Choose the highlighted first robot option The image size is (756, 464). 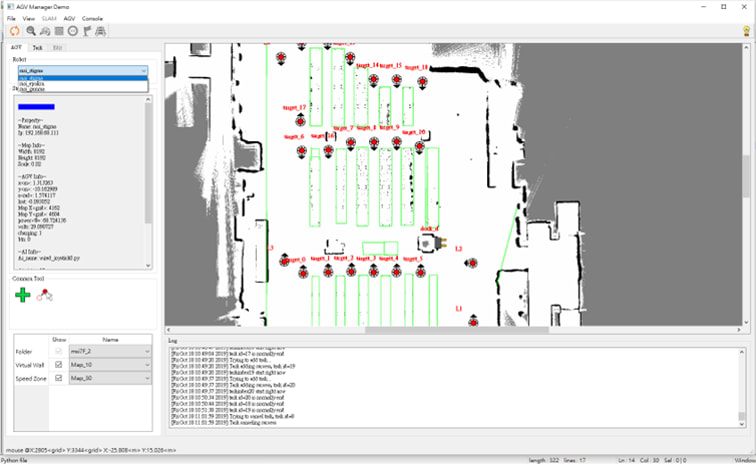[83, 78]
